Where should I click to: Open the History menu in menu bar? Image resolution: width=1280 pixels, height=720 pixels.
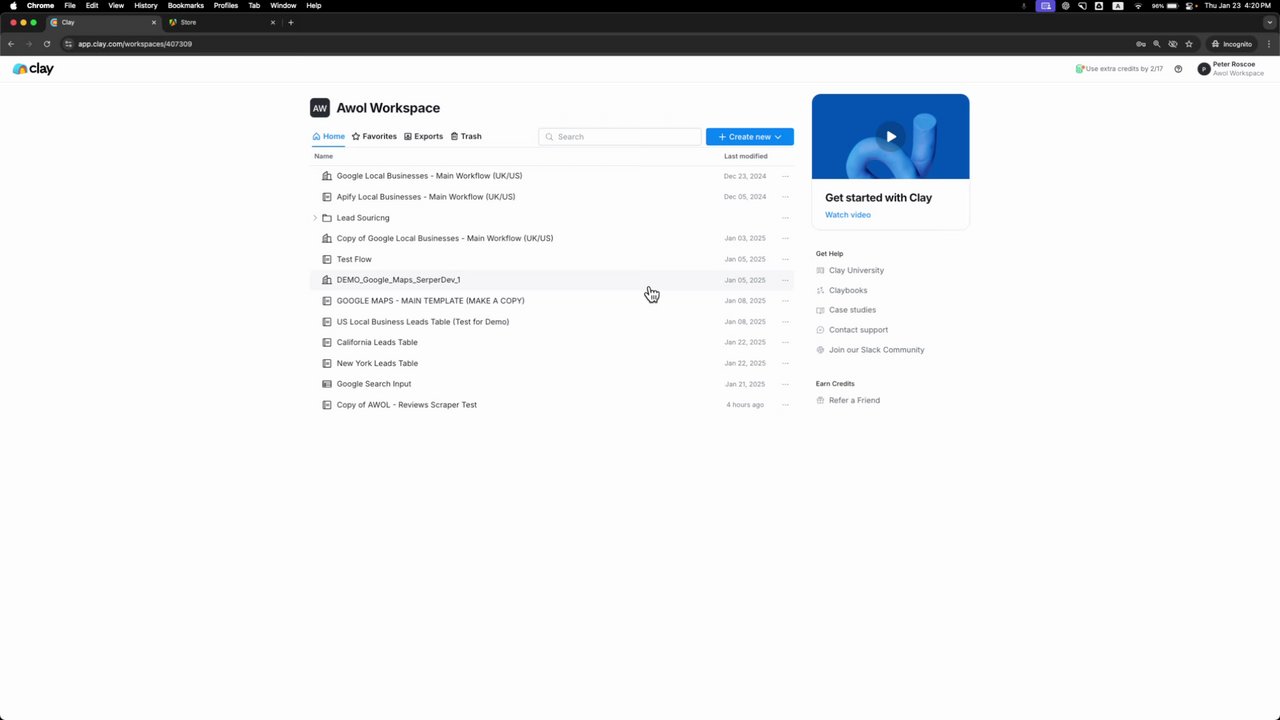pyautogui.click(x=146, y=6)
